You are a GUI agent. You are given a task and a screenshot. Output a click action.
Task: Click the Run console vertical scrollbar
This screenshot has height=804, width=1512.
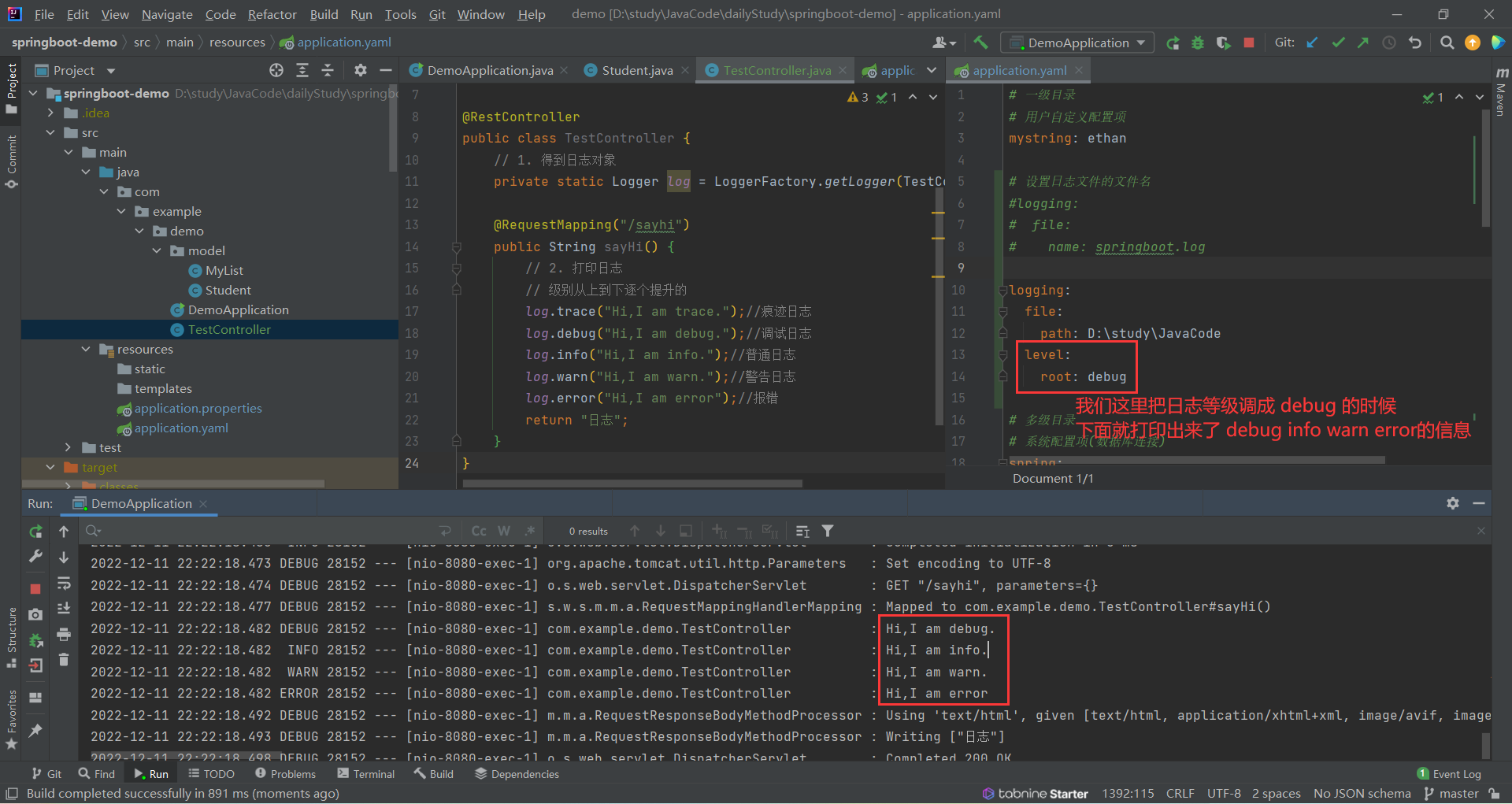[1485, 744]
